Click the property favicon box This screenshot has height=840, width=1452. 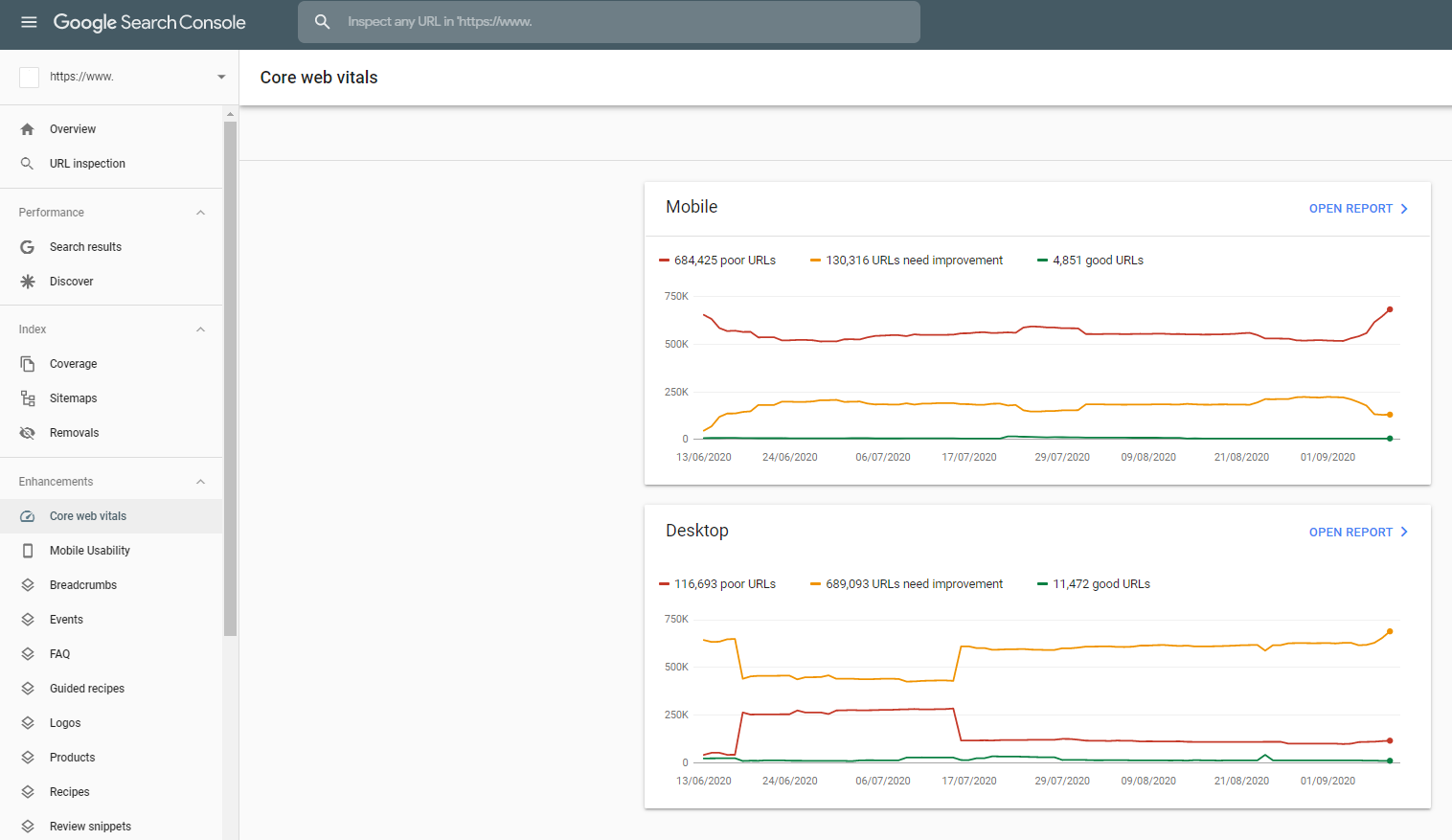coord(30,77)
